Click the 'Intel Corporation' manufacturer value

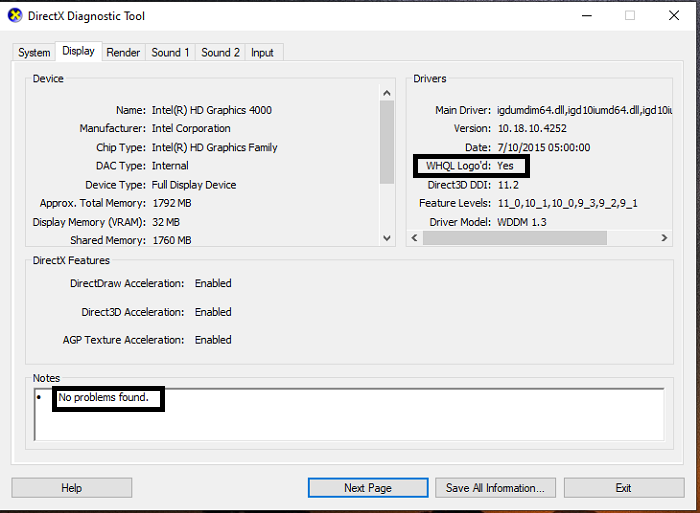click(191, 128)
